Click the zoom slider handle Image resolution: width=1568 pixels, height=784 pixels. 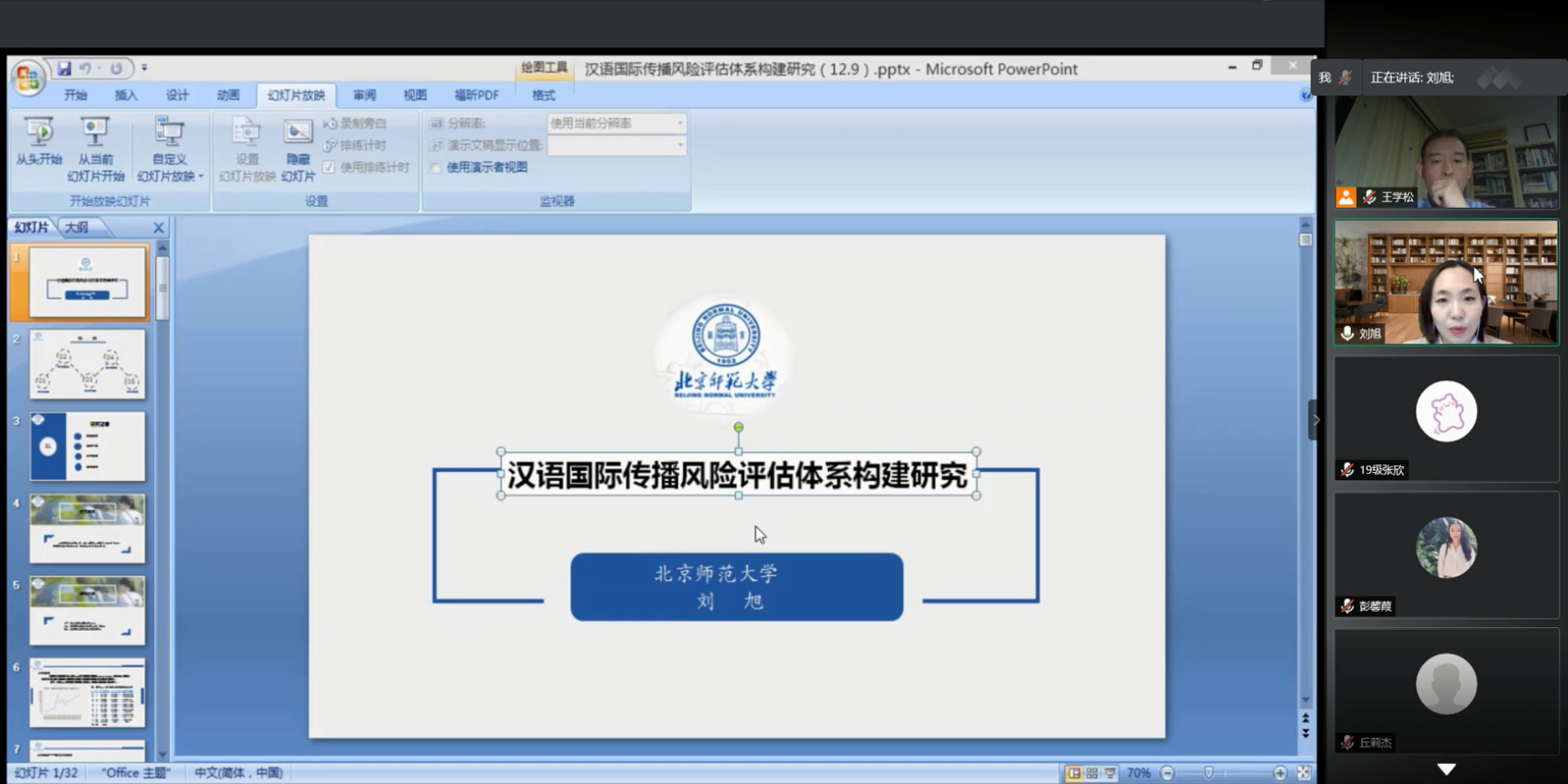pyautogui.click(x=1208, y=772)
